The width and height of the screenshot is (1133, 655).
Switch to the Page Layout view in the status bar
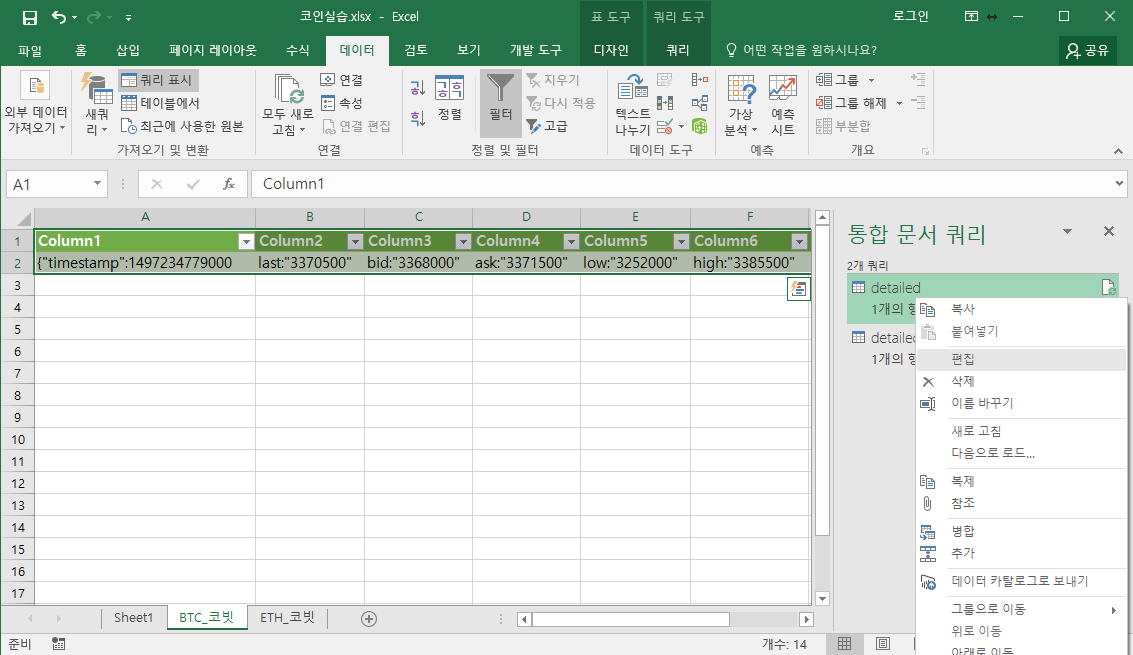click(x=882, y=644)
